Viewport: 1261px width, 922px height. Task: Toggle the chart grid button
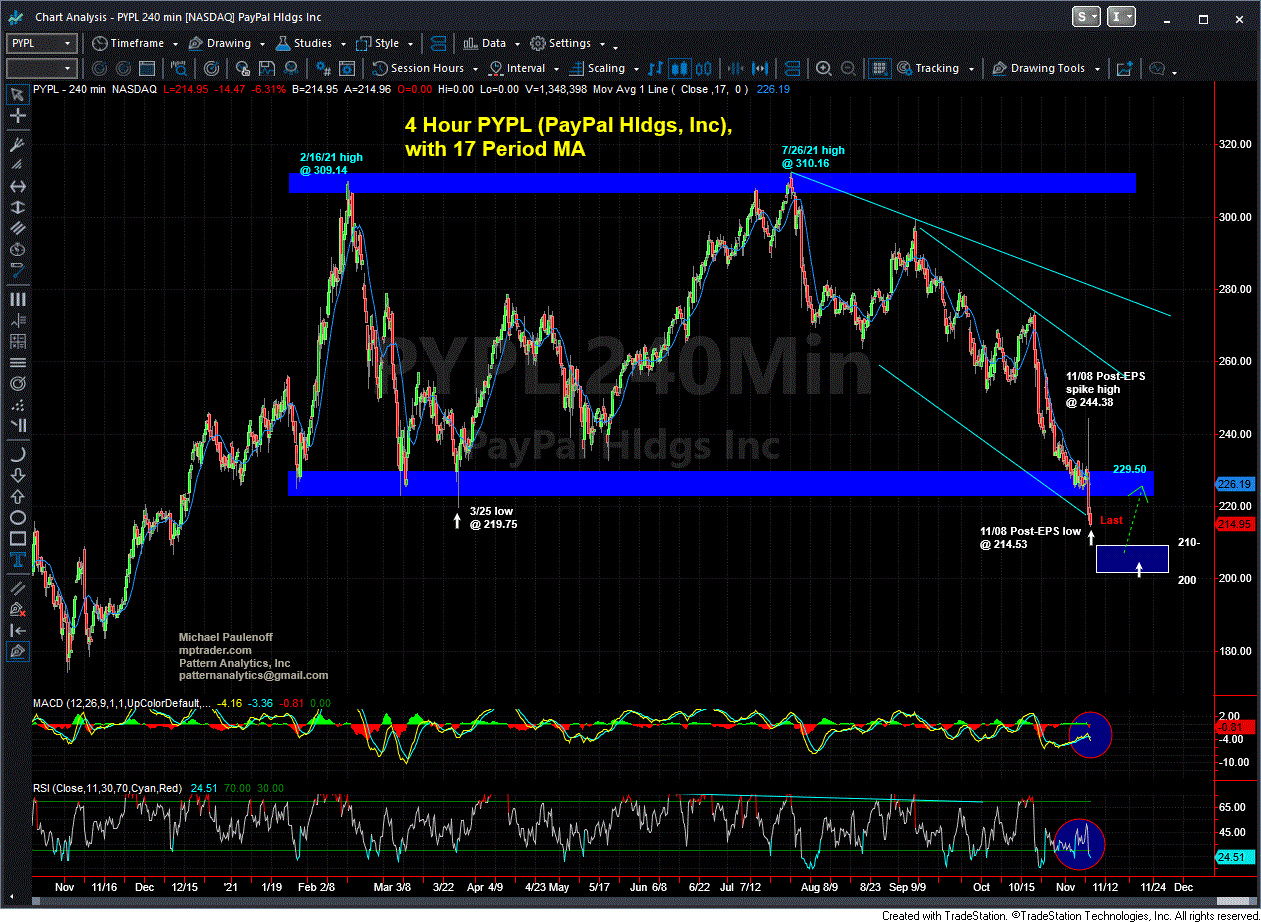click(879, 68)
